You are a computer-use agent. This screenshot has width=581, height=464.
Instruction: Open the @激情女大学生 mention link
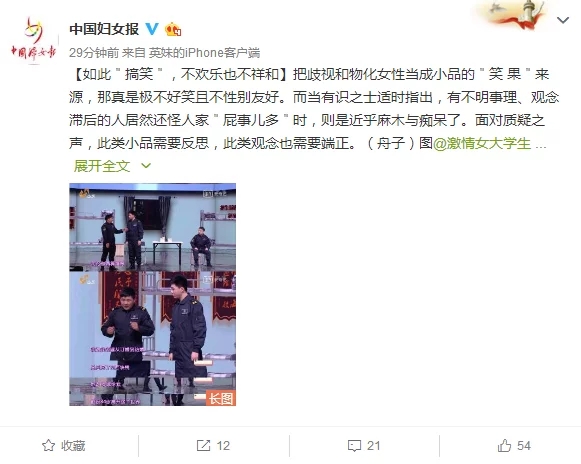pyautogui.click(x=482, y=143)
